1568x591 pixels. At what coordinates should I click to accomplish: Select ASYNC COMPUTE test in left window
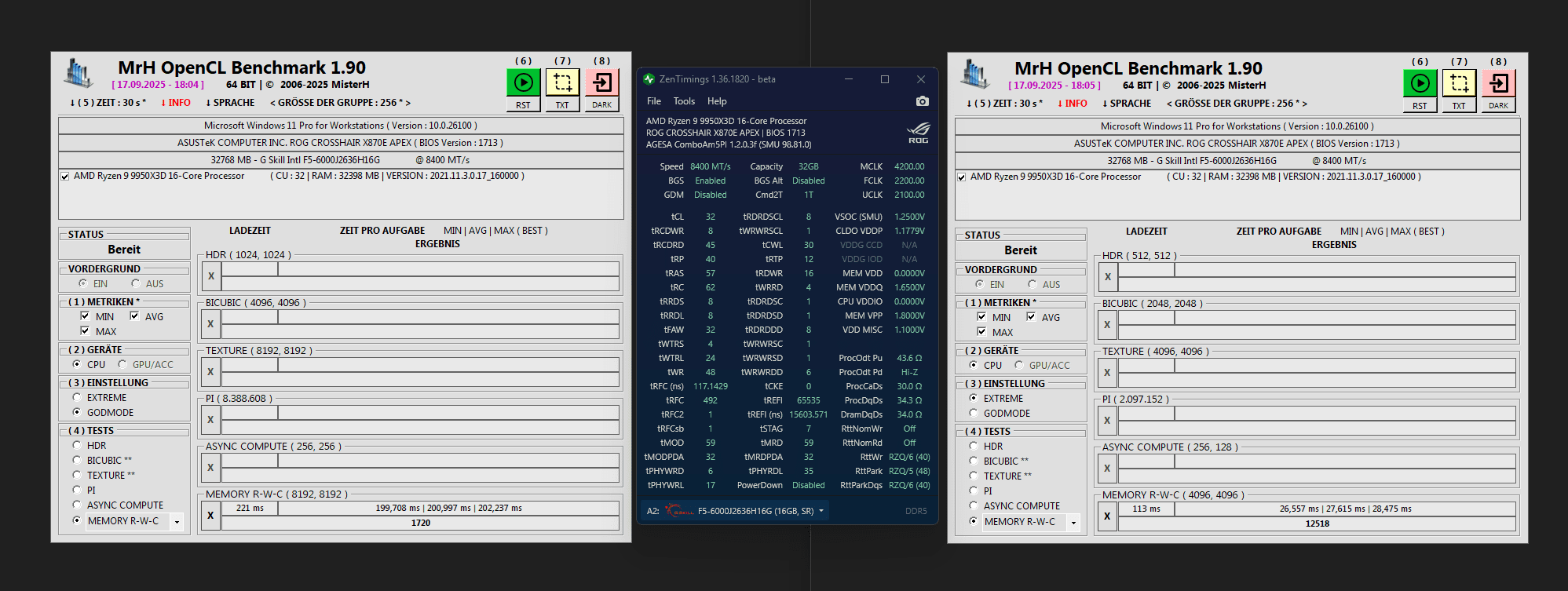77,505
